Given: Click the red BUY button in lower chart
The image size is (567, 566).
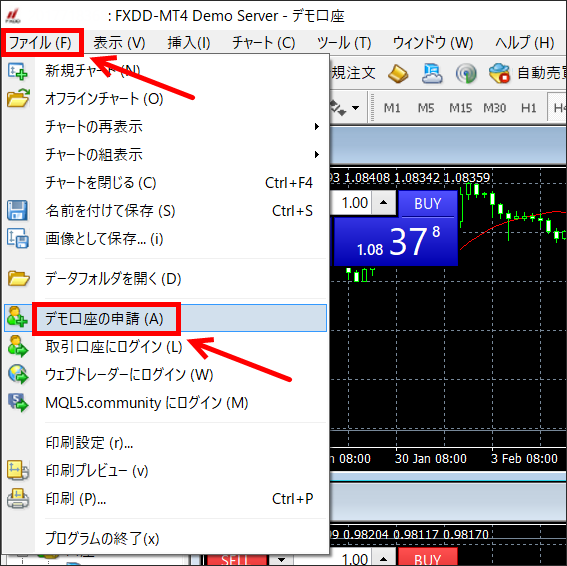Looking at the screenshot, I should 428,557.
